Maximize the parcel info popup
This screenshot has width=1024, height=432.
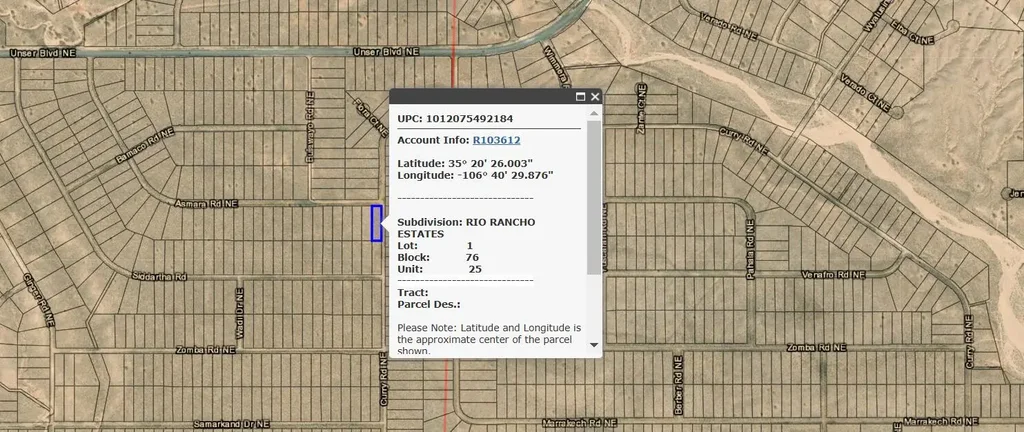click(580, 97)
